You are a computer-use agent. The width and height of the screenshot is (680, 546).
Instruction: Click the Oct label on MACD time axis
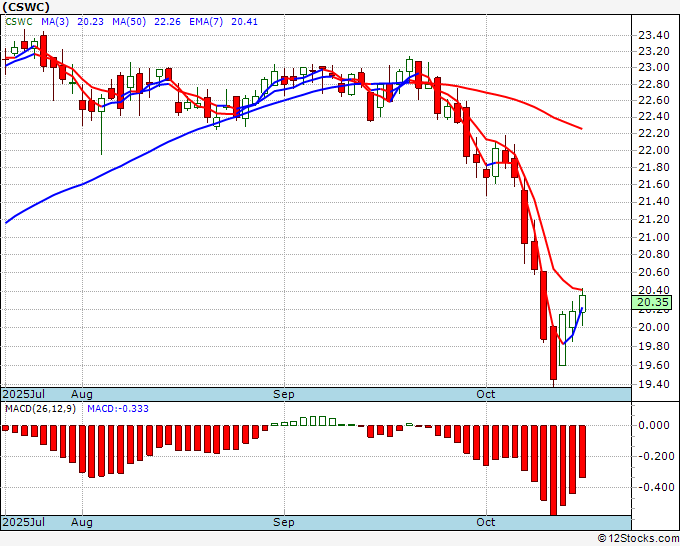(x=486, y=522)
